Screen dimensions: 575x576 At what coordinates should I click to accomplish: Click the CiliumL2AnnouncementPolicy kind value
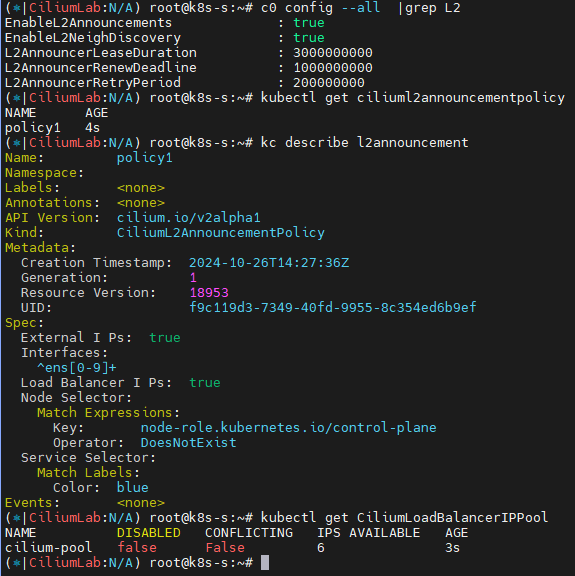(221, 233)
